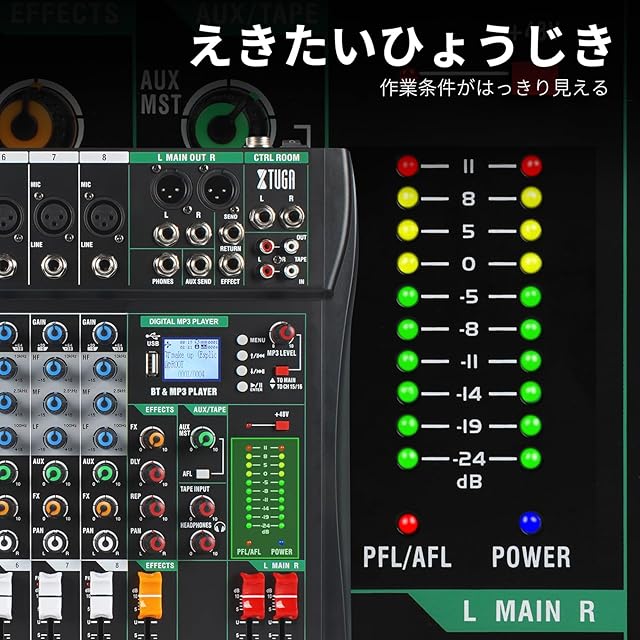The height and width of the screenshot is (640, 640).
Task: Push the previous track button below MENU
Action: click(x=242, y=355)
